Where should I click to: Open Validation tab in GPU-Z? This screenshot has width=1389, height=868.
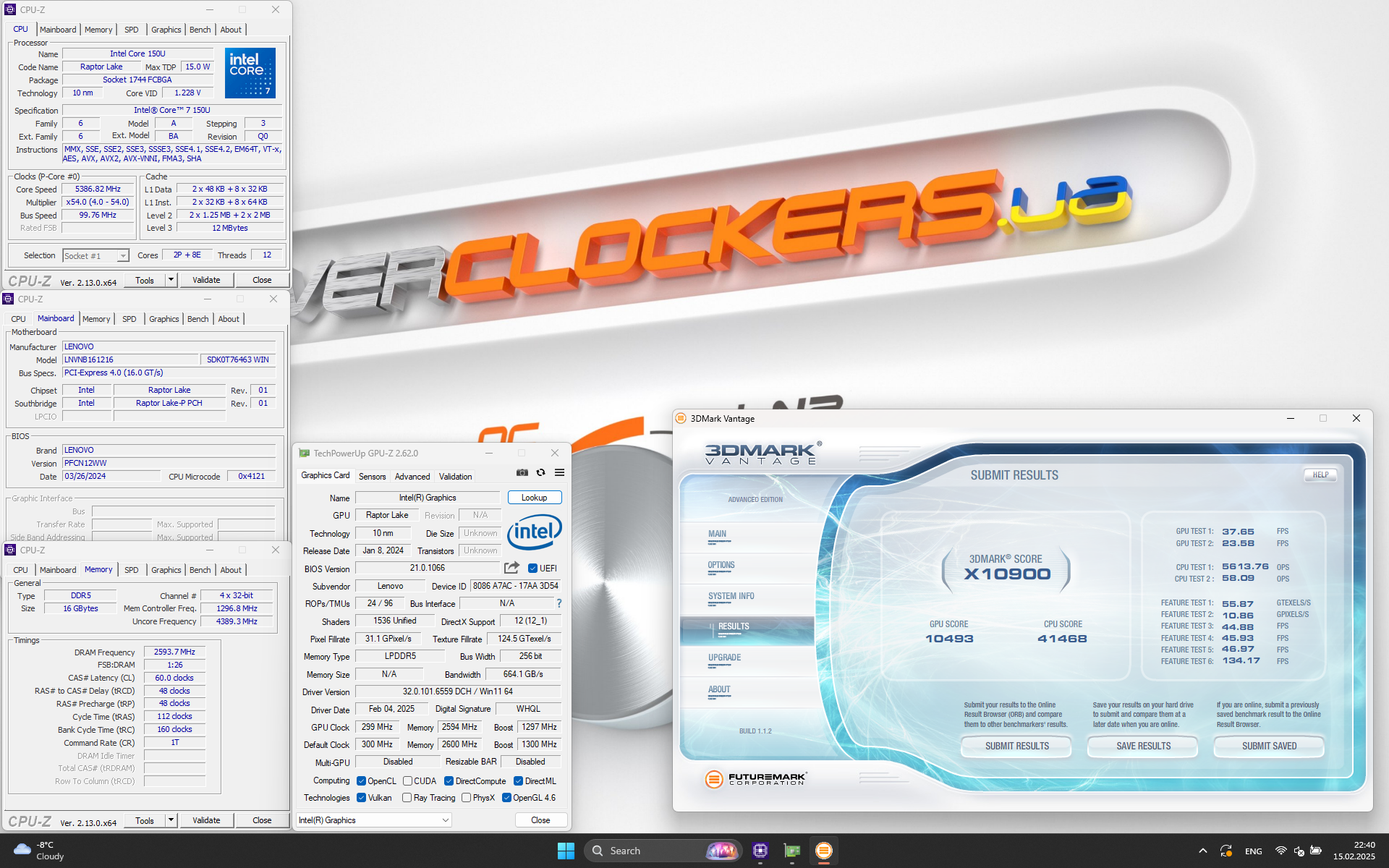coord(456,477)
